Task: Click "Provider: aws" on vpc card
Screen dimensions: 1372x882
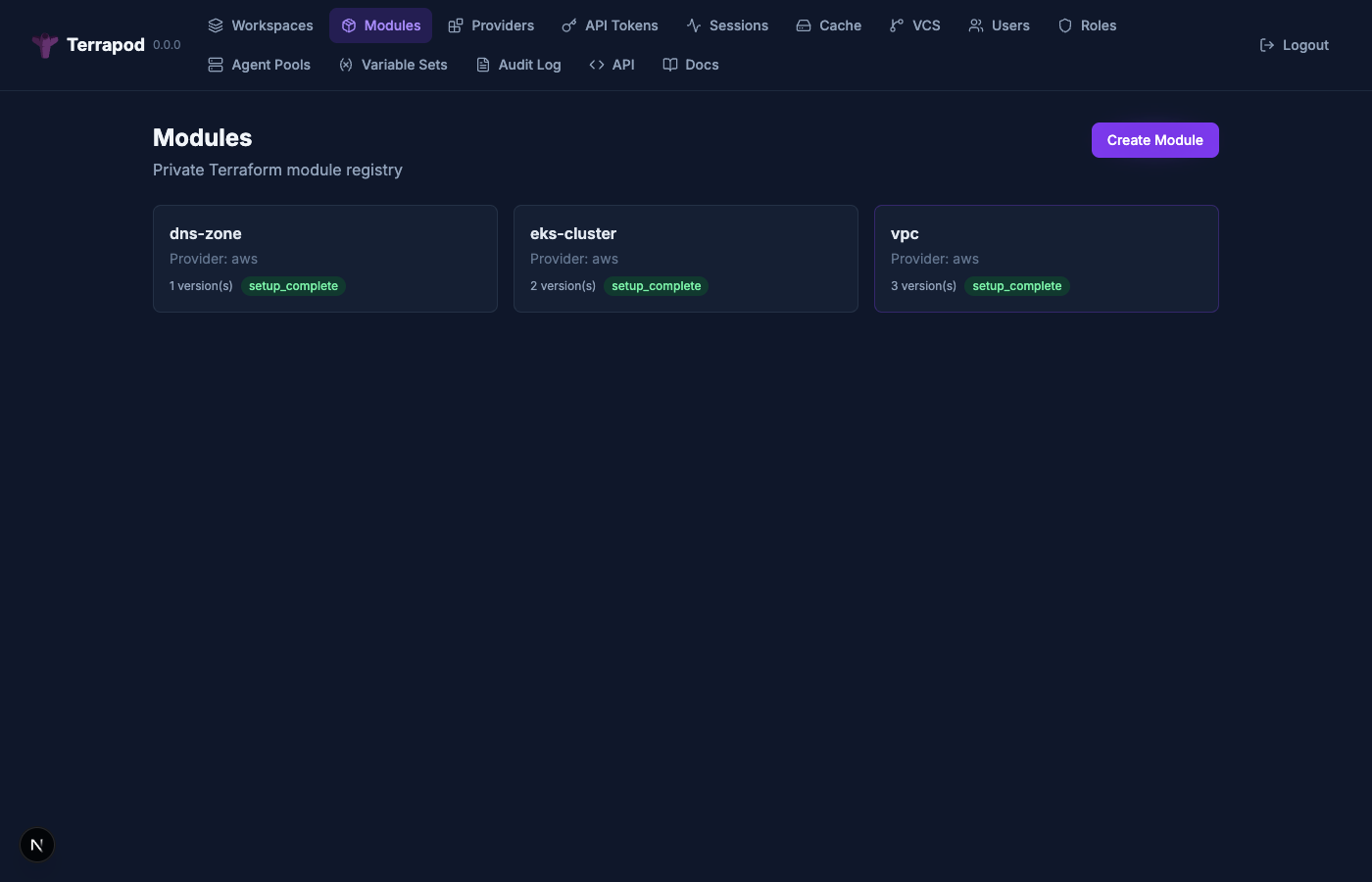Action: [935, 259]
